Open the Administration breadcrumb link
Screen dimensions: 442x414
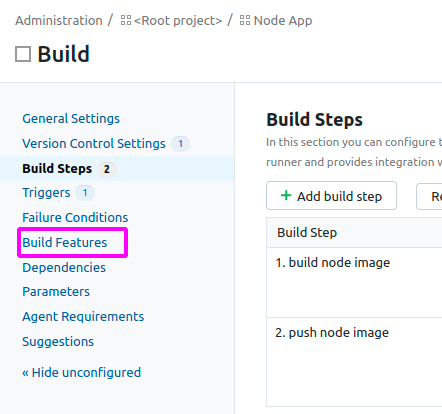pos(59,21)
